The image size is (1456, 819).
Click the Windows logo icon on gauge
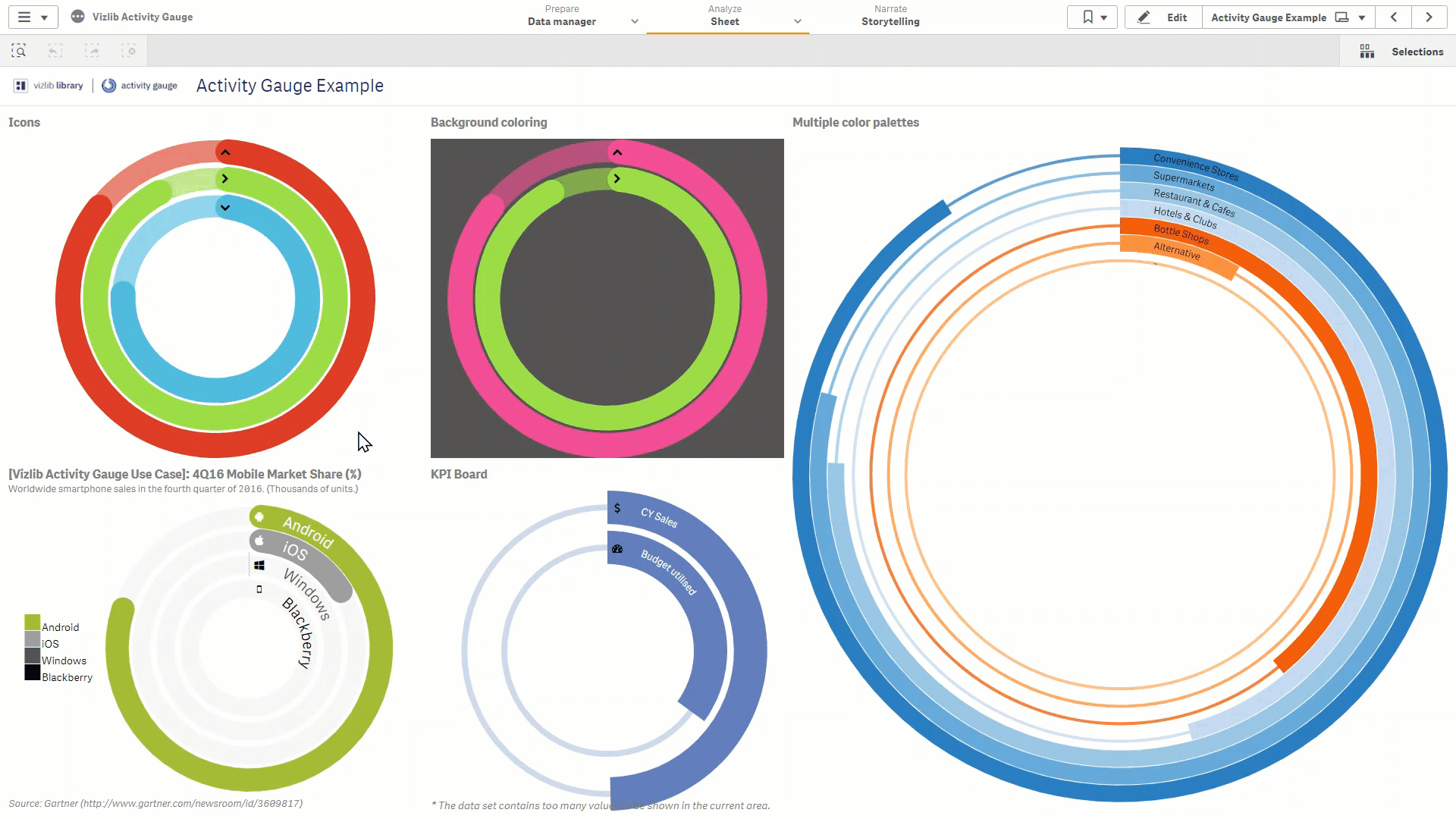coord(259,565)
